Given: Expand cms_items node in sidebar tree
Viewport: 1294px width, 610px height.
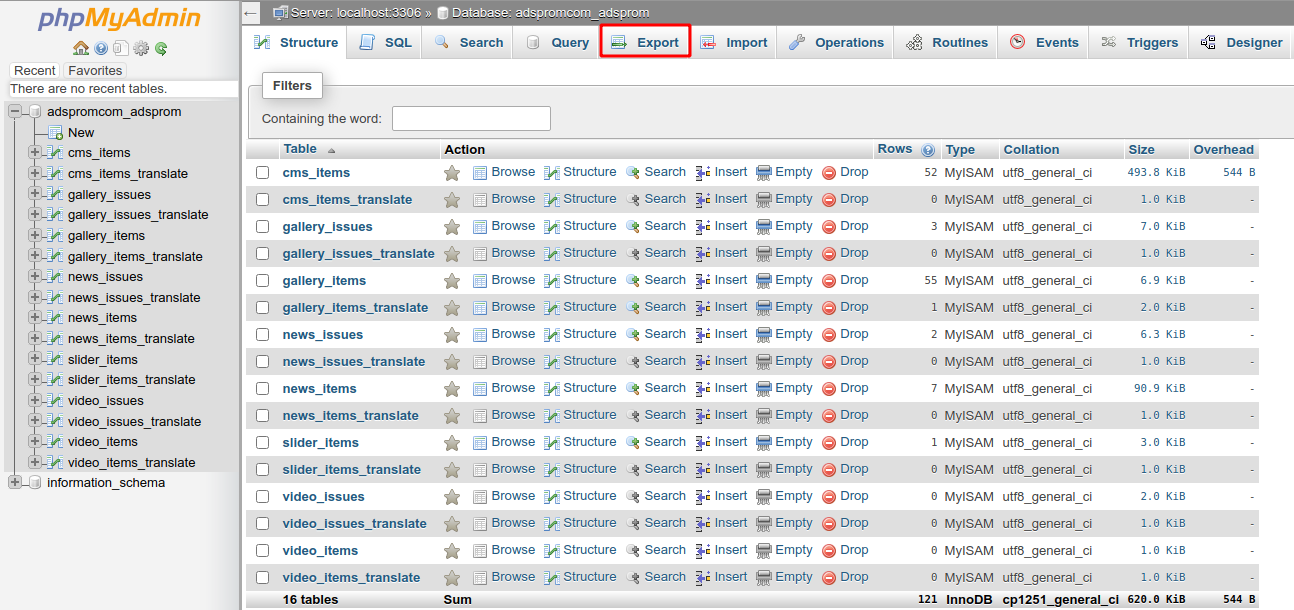Looking at the screenshot, I should (x=35, y=153).
